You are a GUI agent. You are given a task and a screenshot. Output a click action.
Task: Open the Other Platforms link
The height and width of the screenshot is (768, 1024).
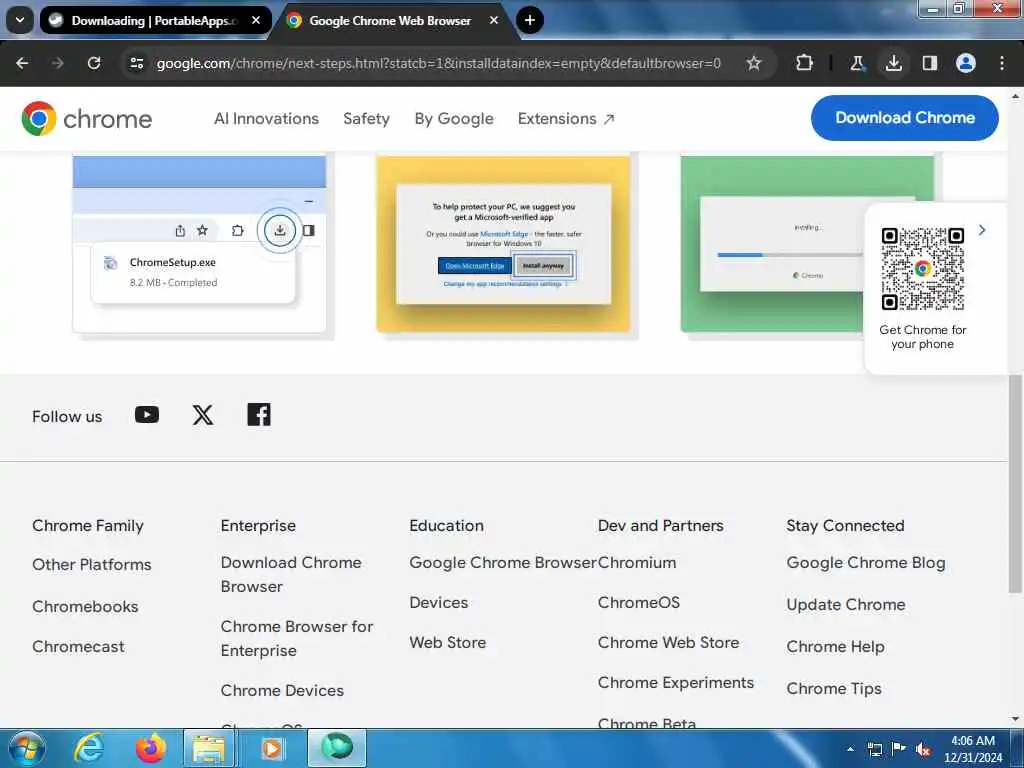coord(91,564)
